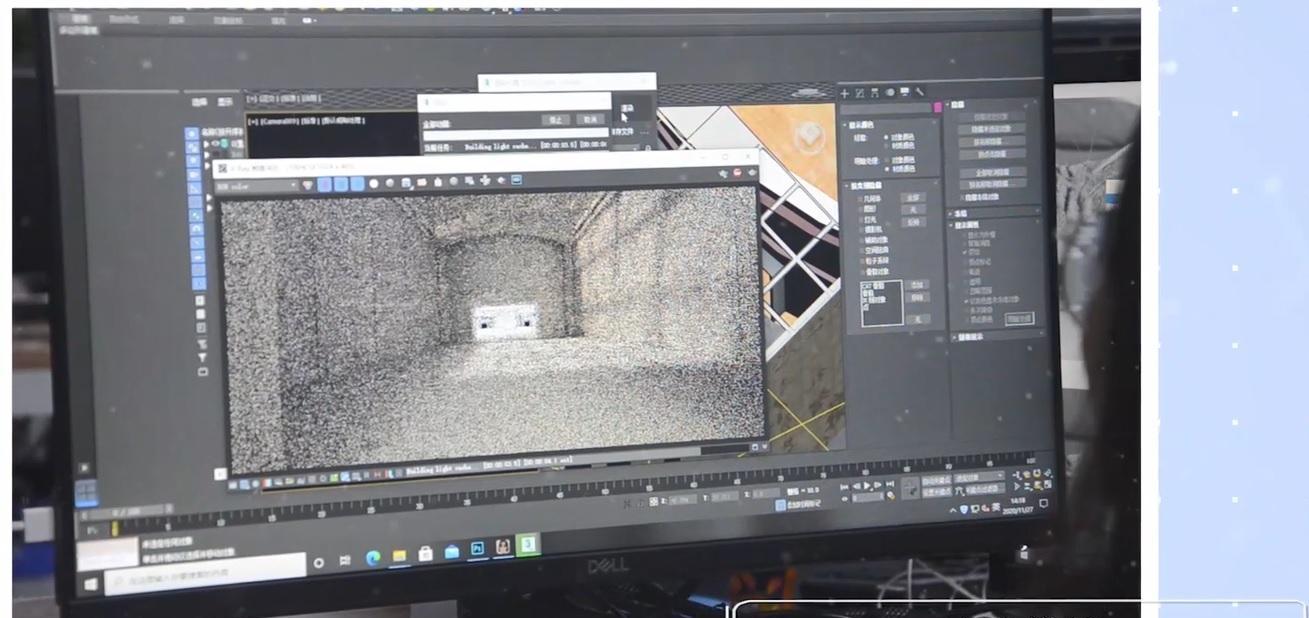Viewport: 1309px width, 618px height.
Task: Click the render progress bar in rendering dialog
Action: point(516,133)
